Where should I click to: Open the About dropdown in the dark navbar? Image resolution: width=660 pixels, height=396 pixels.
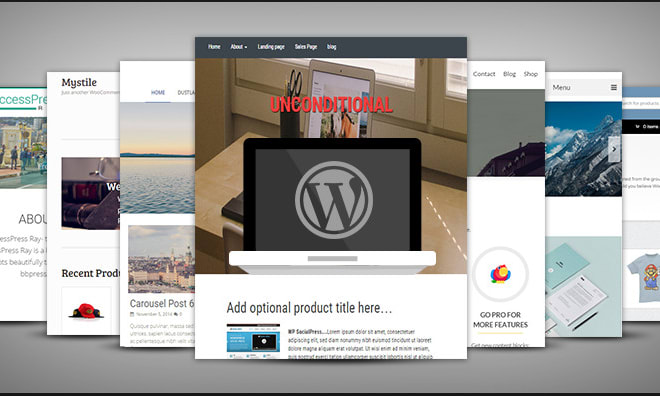(239, 47)
